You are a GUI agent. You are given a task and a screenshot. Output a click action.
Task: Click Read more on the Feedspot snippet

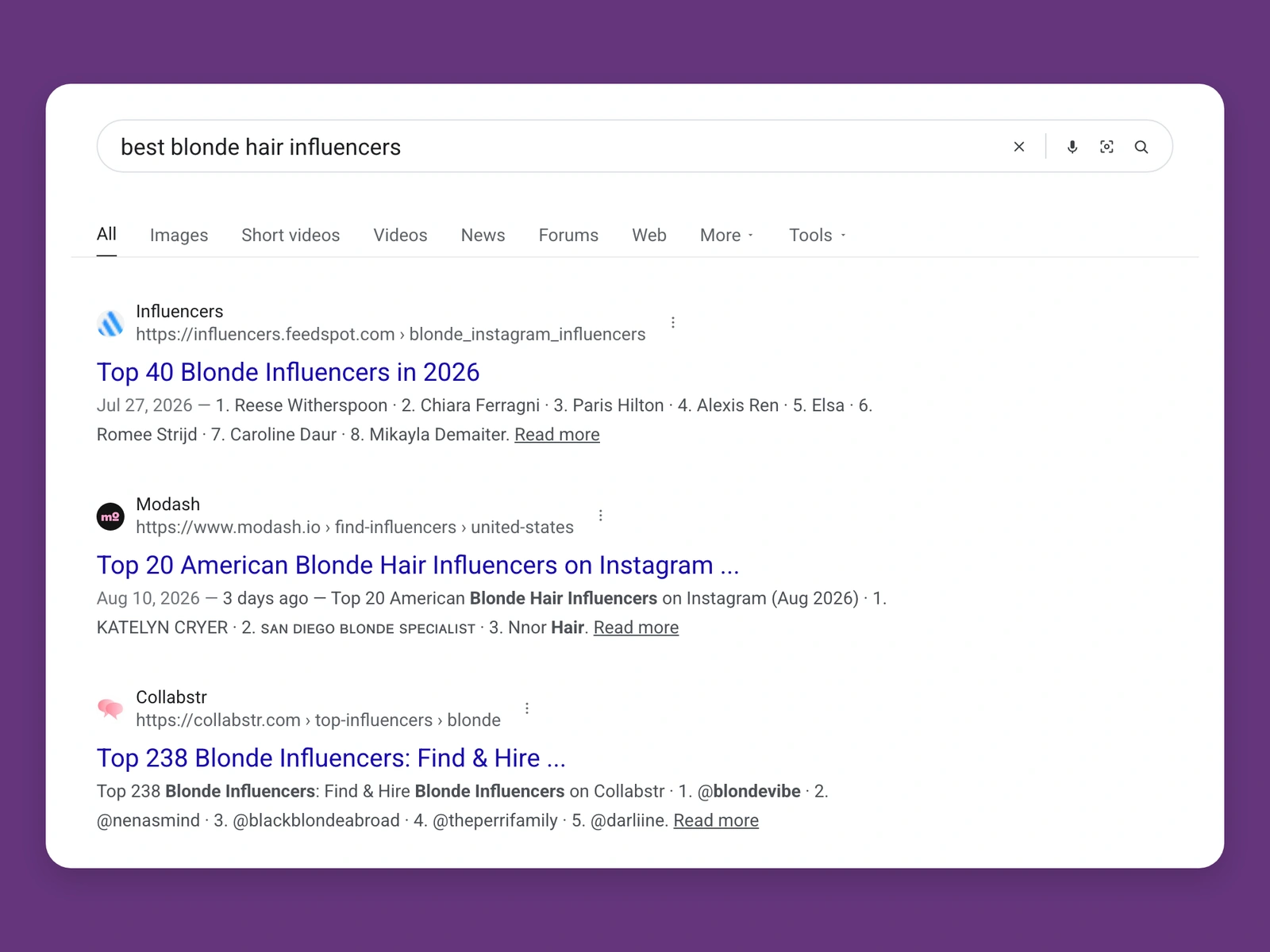(557, 435)
